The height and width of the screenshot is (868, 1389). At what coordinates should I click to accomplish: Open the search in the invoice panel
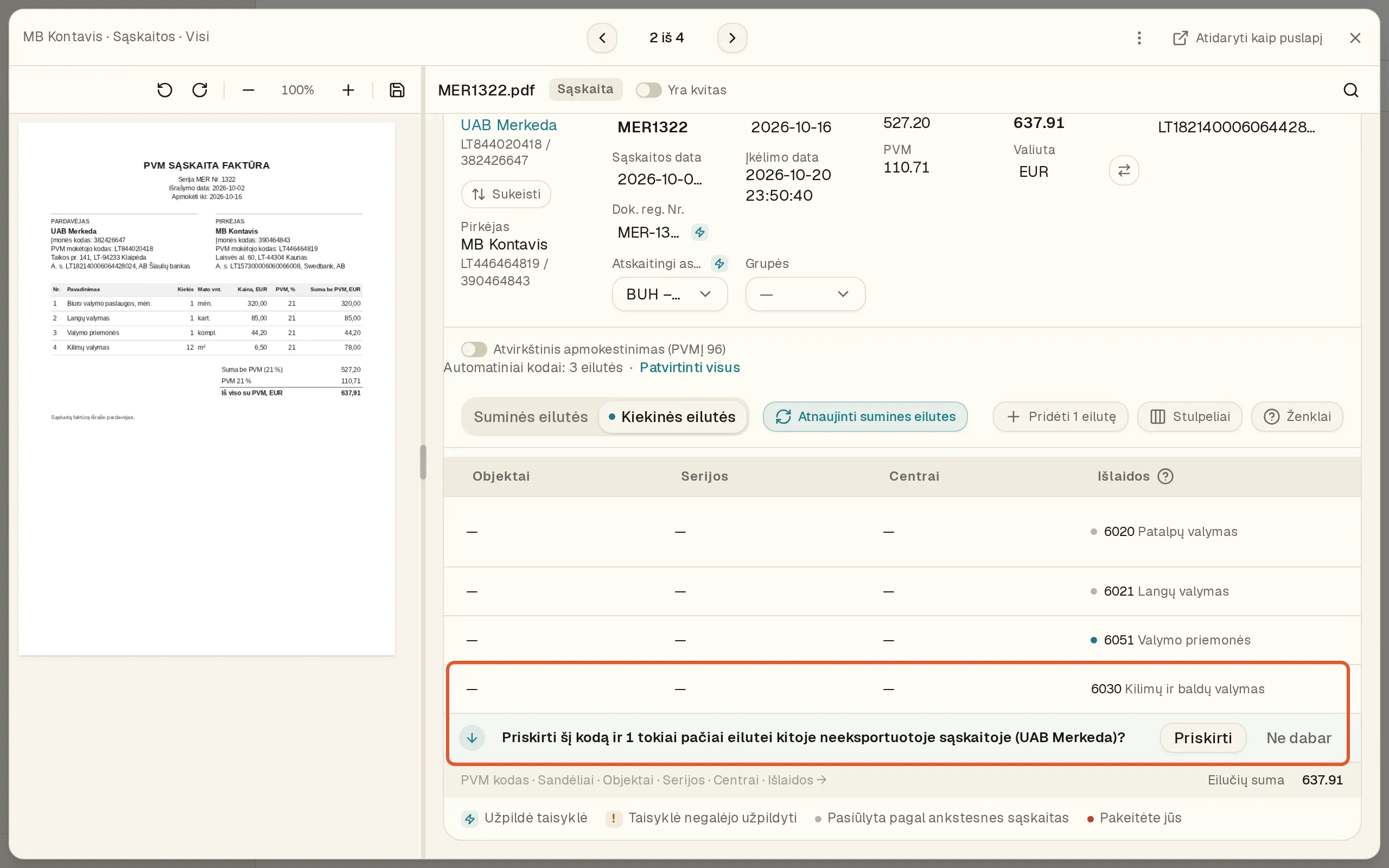pos(1351,90)
